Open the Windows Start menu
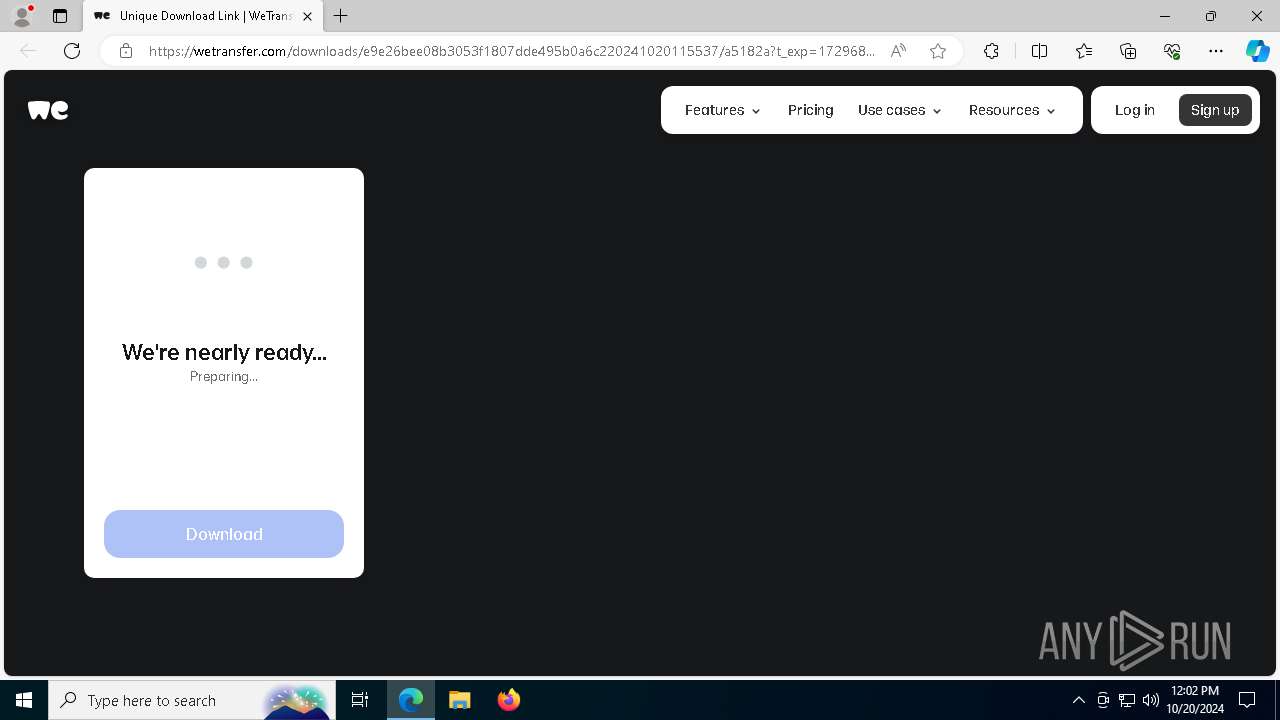 coord(24,700)
